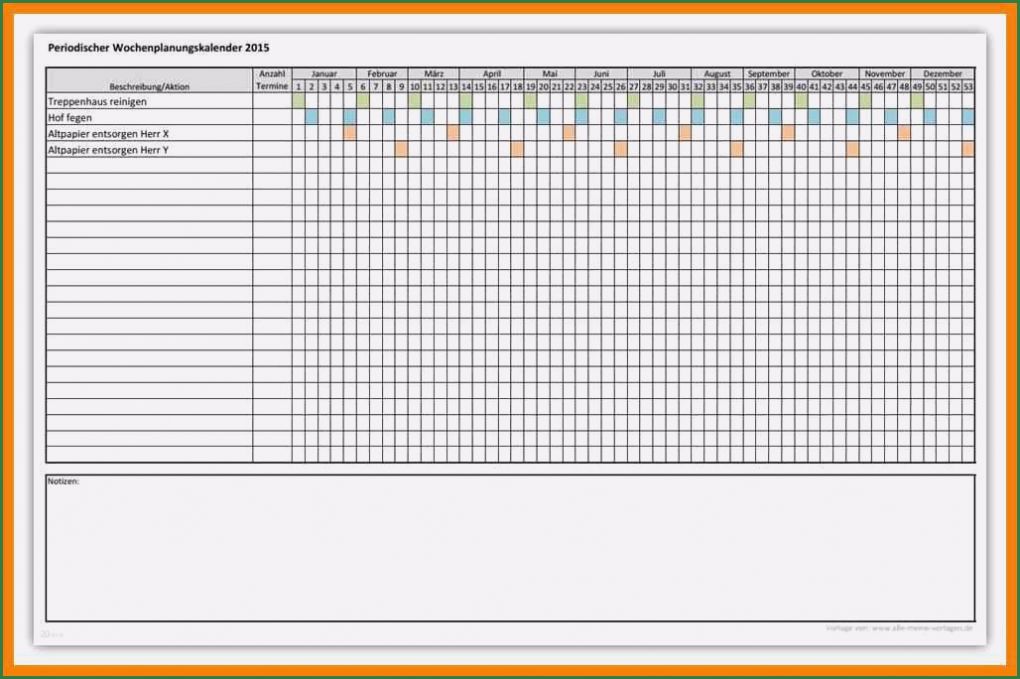The height and width of the screenshot is (679, 1020).
Task: Select the week 27 number header
Action: click(633, 87)
